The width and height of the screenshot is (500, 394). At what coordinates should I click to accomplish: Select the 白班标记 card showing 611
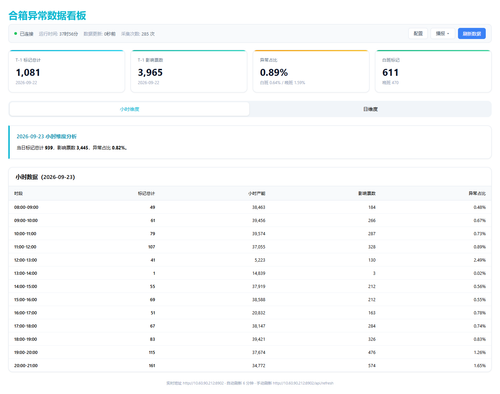433,71
